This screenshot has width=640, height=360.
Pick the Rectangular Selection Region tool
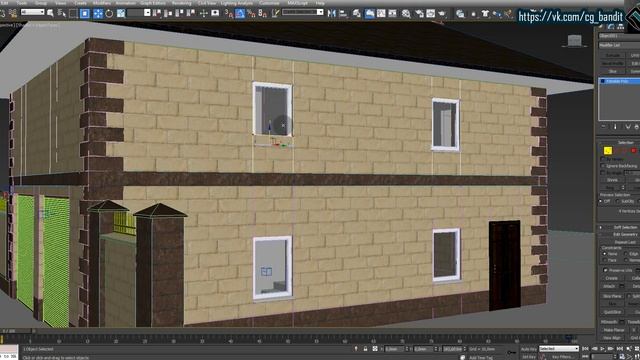coord(73,13)
